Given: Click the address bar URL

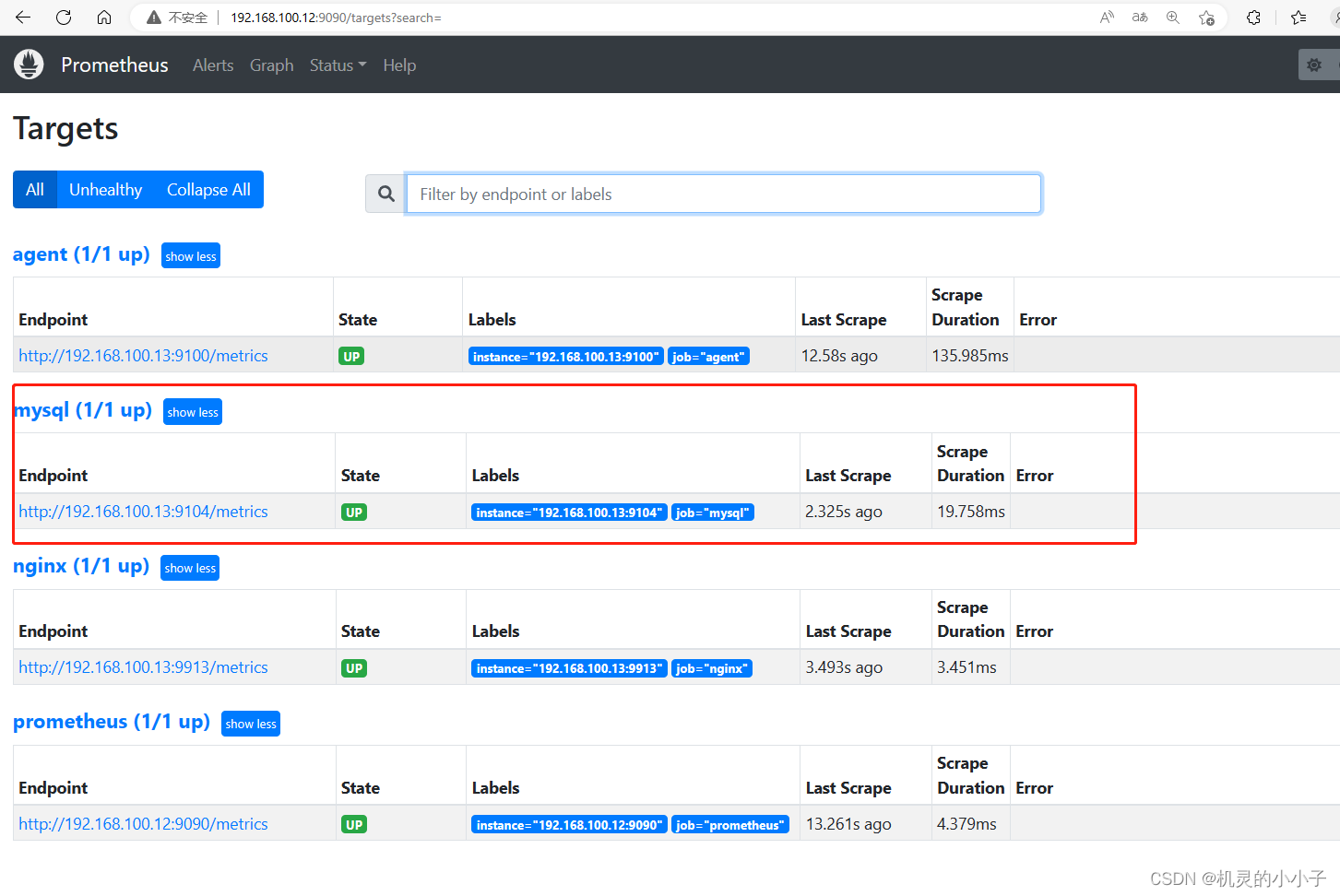Looking at the screenshot, I should point(336,18).
